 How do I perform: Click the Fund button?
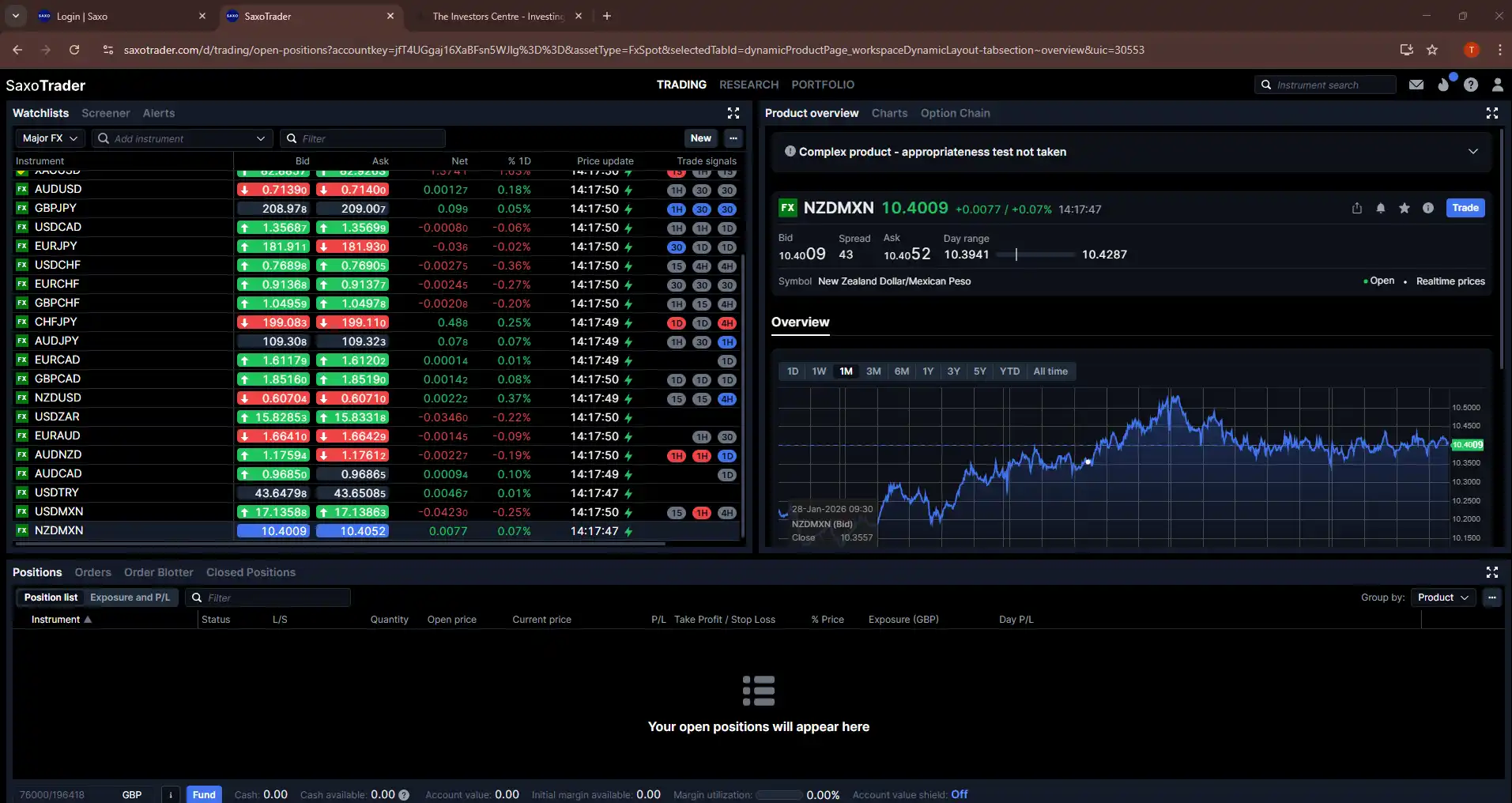tap(204, 795)
